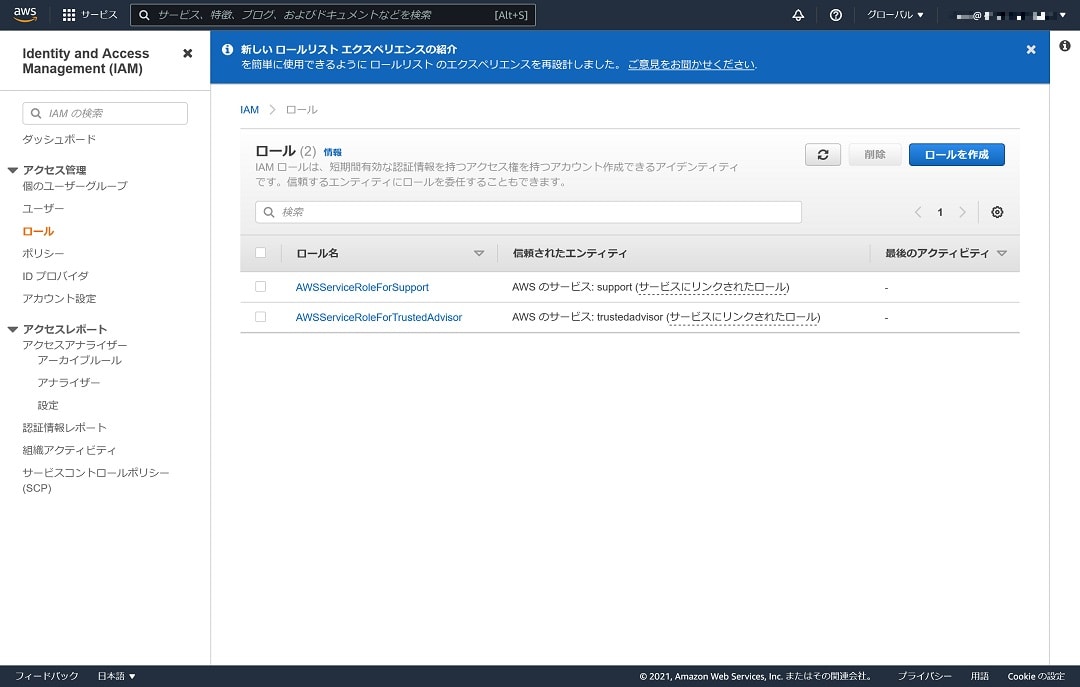Open roles table preferences gear
Viewport: 1080px width, 687px height.
coord(997,212)
